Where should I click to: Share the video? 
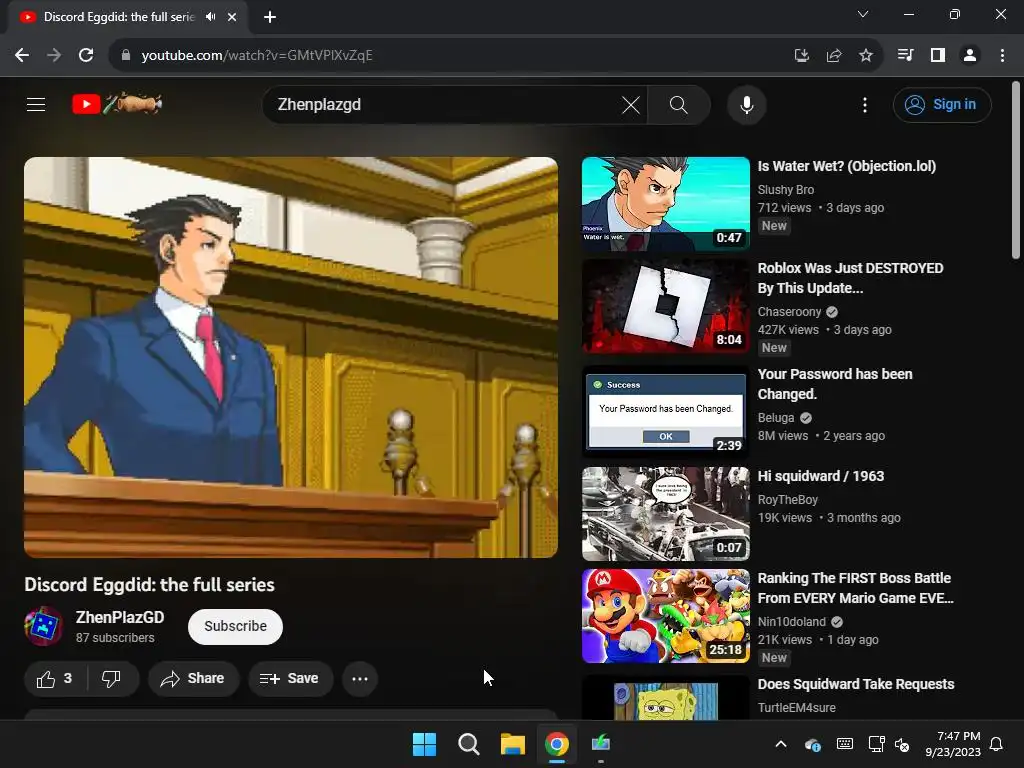(193, 679)
